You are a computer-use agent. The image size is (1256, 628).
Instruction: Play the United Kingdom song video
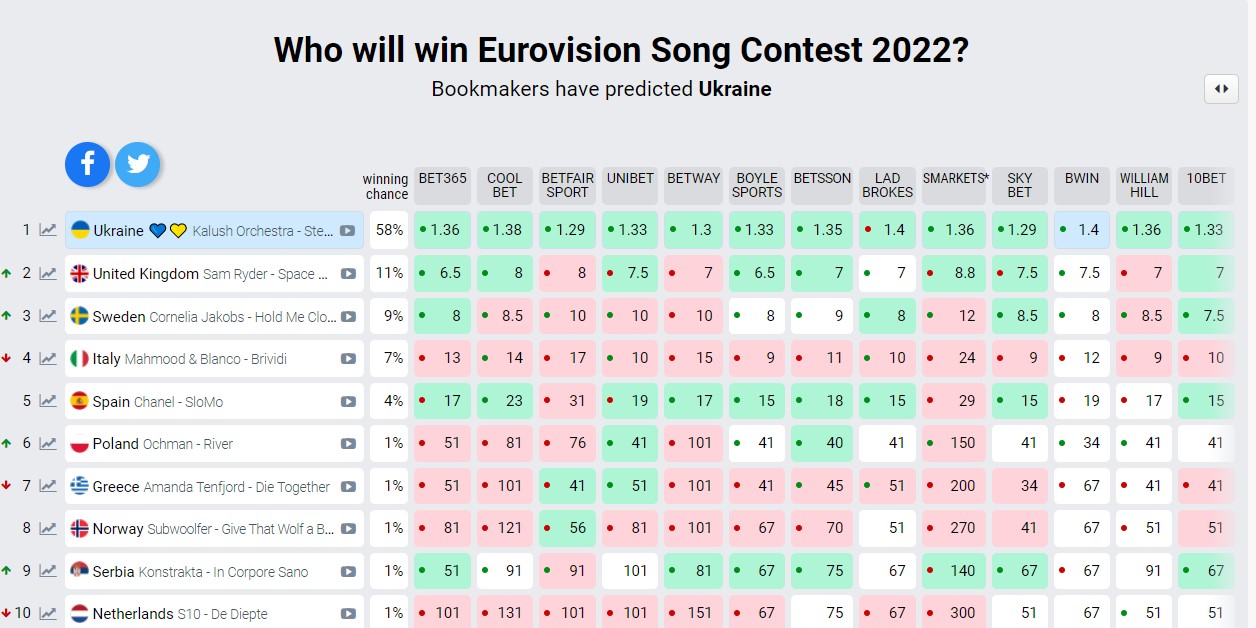pos(347,274)
